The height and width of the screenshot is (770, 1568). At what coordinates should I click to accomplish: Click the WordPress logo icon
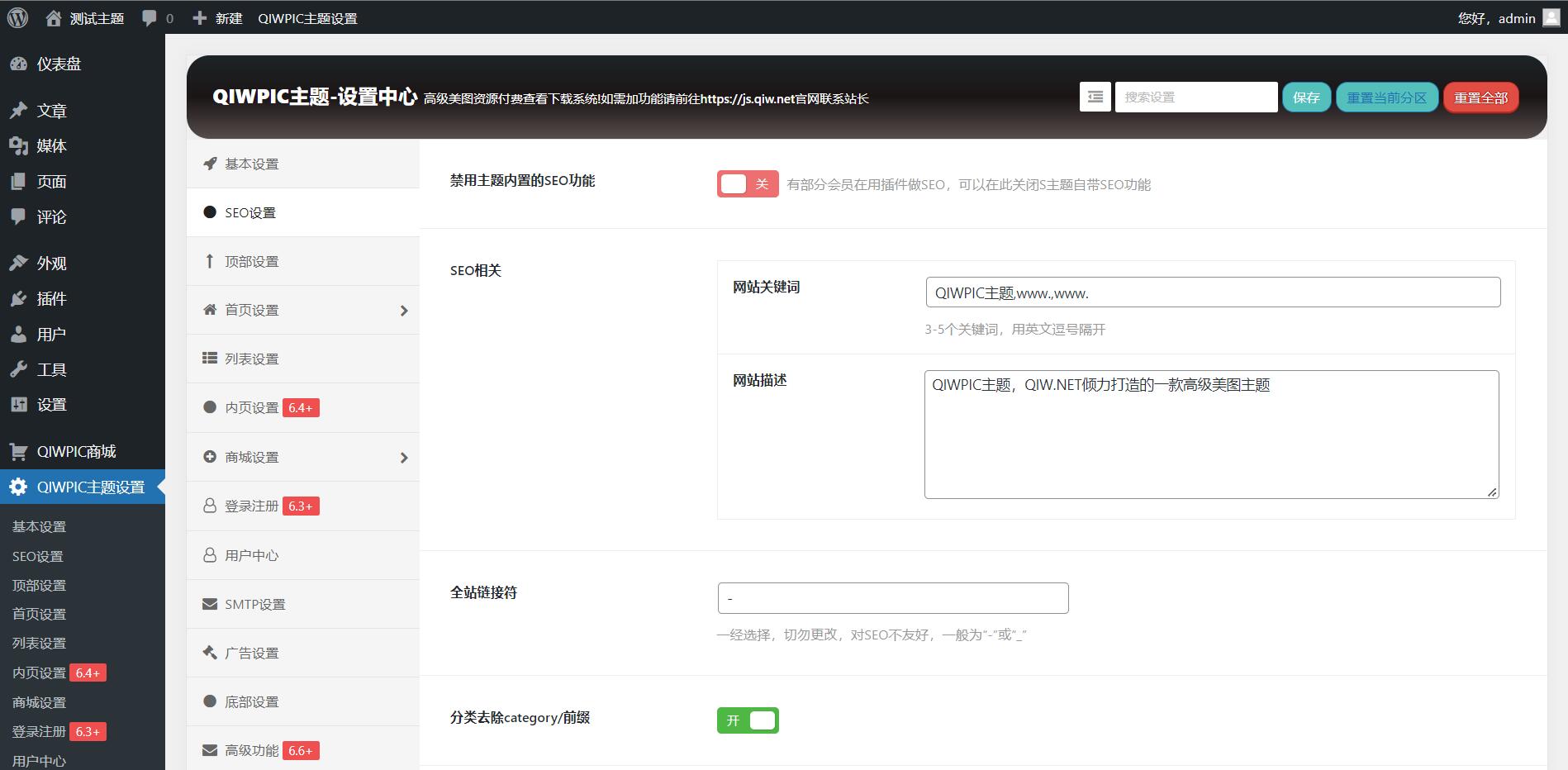[x=17, y=17]
